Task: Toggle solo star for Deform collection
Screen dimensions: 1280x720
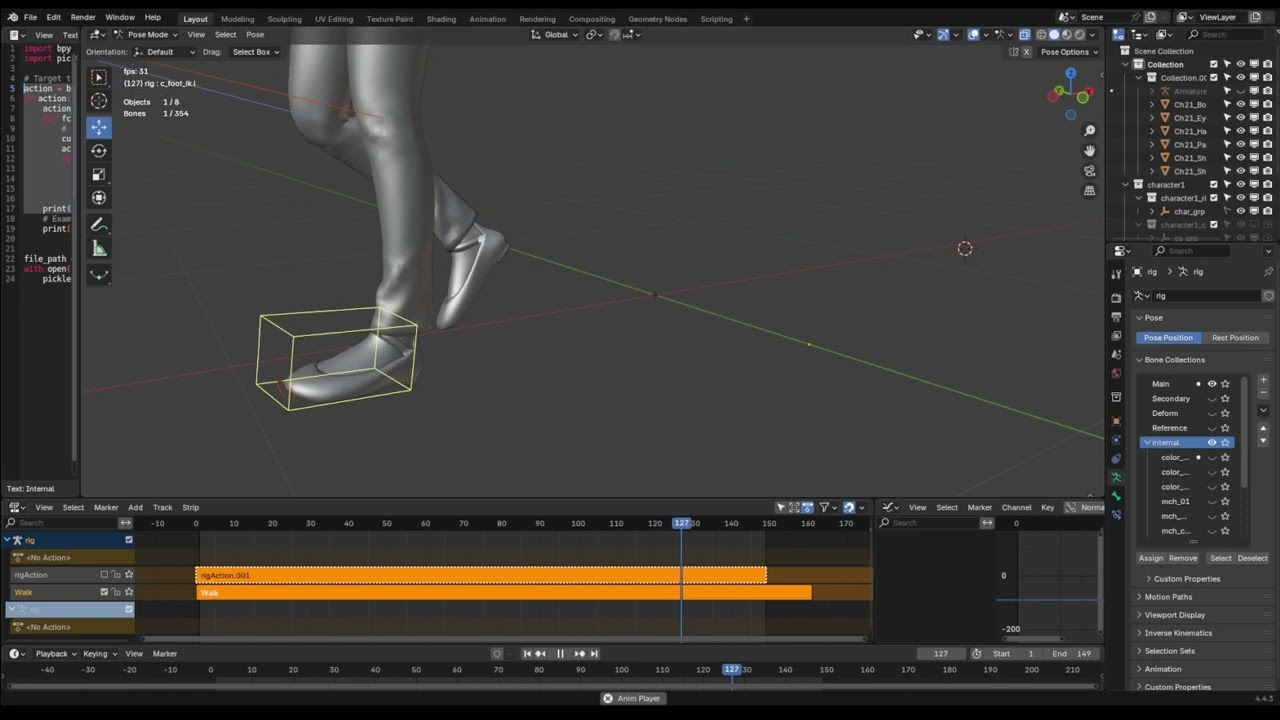Action: (1225, 413)
